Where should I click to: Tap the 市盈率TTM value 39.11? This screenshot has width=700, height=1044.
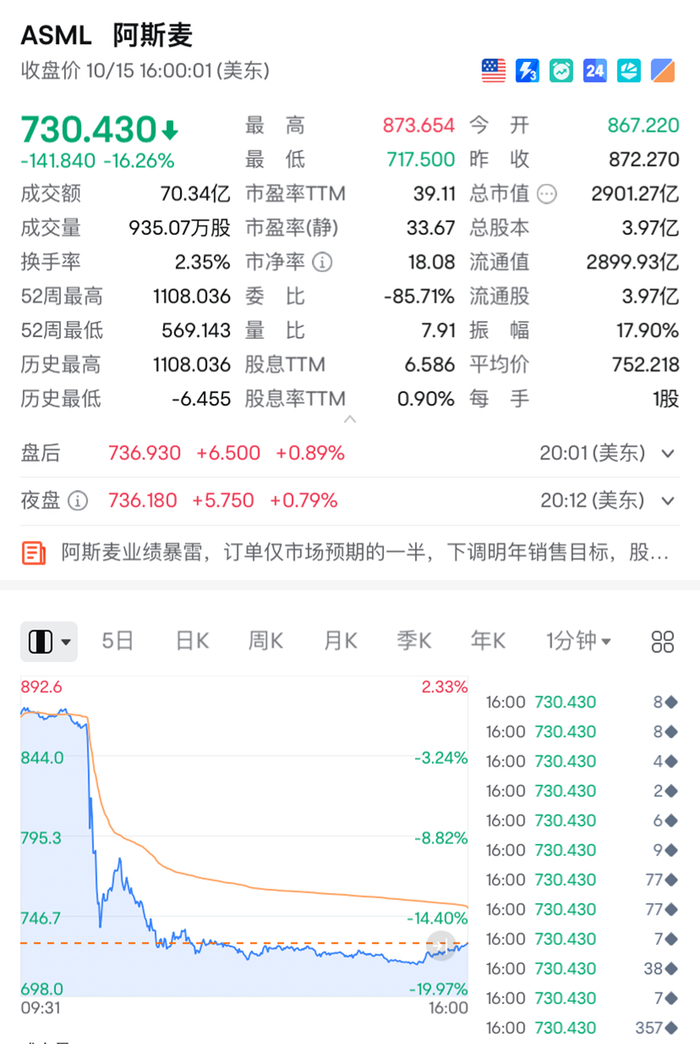[434, 194]
